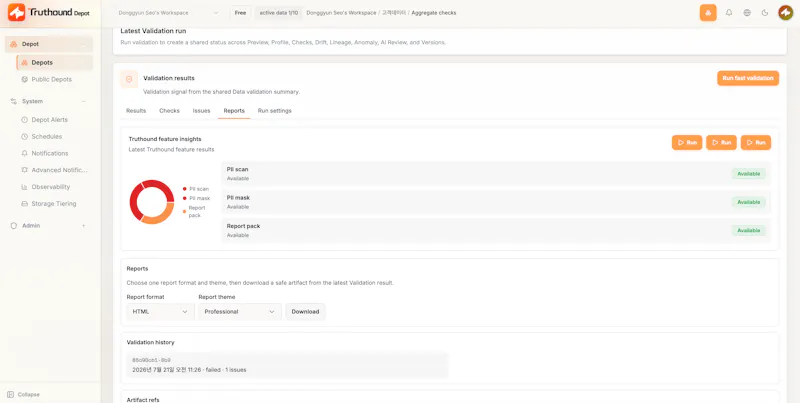Click the Truthound hound logo
Screen dimensions: 800x403
pos(16,12)
